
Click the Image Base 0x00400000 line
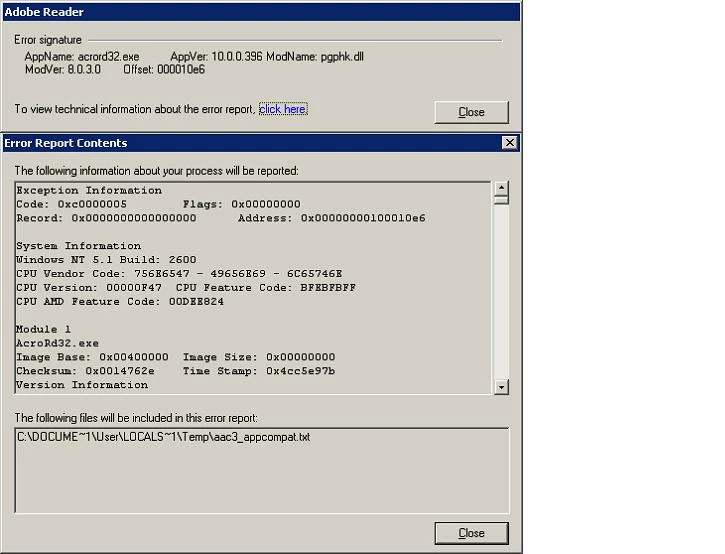click(176, 357)
